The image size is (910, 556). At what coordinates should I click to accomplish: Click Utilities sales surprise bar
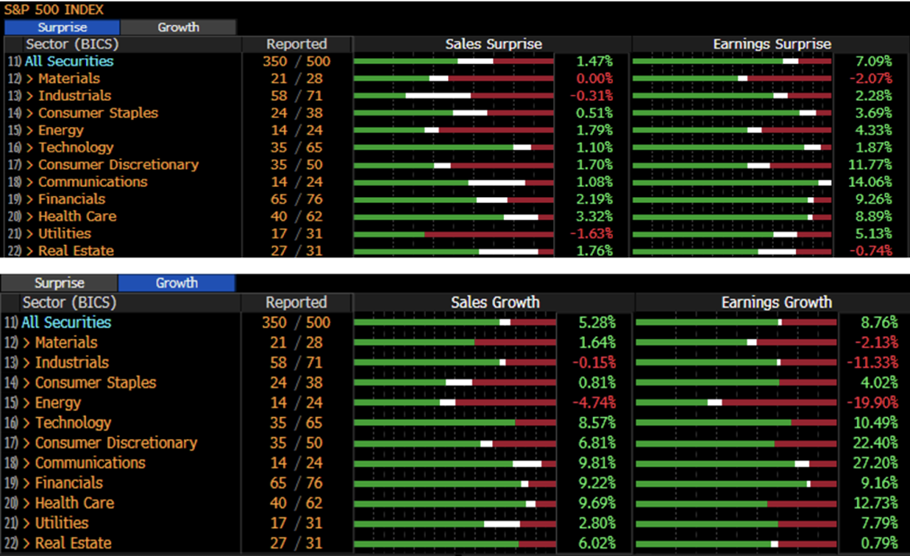pyautogui.click(x=453, y=234)
